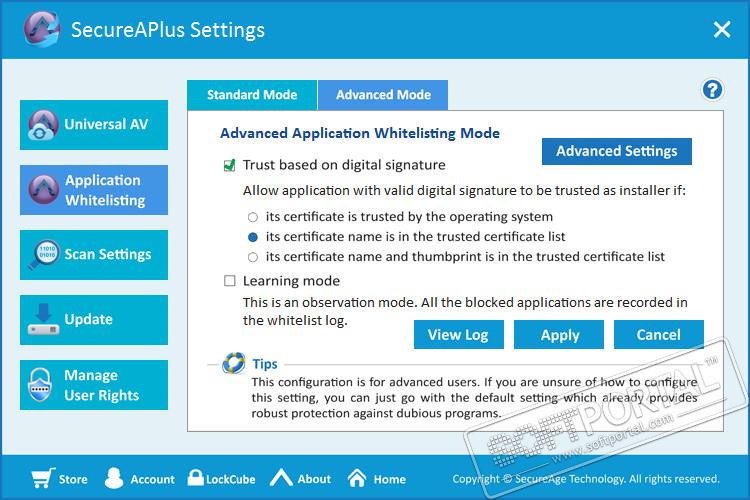The image size is (750, 500).
Task: Click the Store shopping cart icon
Action: click(x=43, y=478)
